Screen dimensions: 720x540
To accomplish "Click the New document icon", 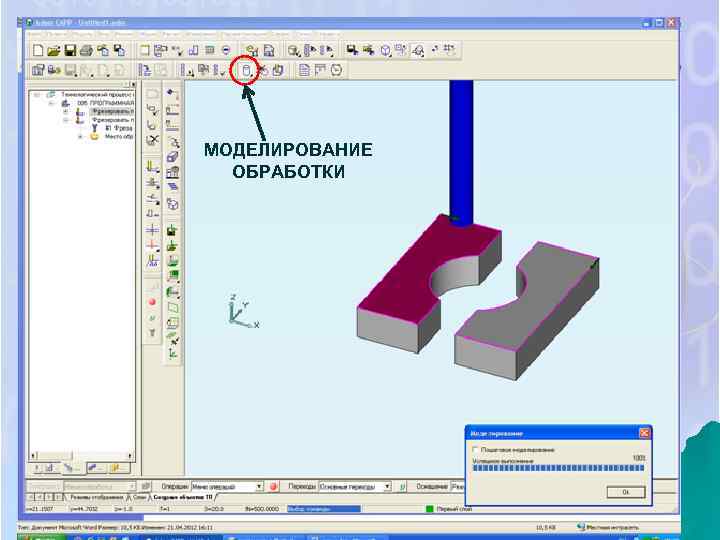I will pyautogui.click(x=38, y=50).
